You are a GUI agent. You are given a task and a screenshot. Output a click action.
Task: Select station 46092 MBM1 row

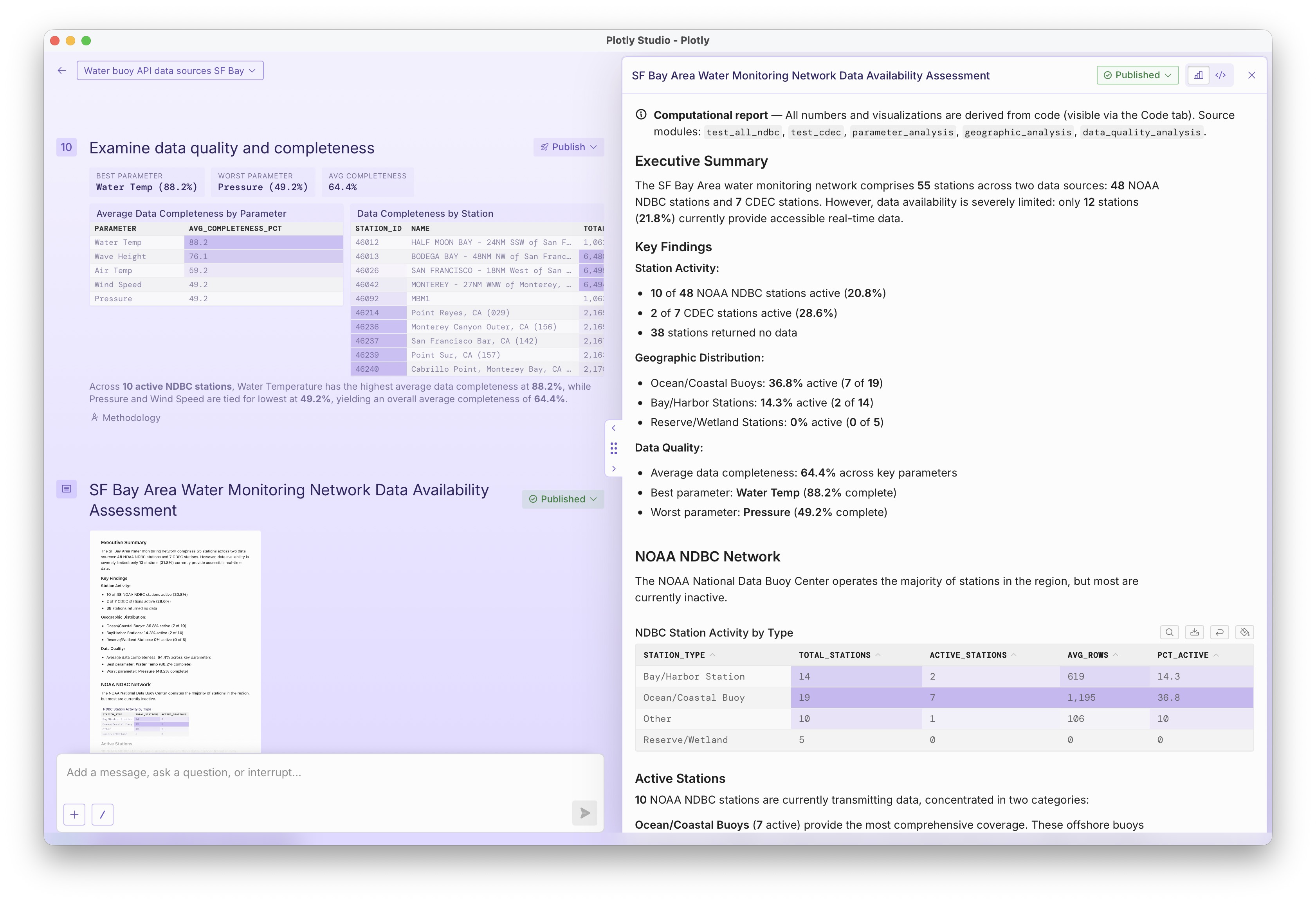(478, 299)
